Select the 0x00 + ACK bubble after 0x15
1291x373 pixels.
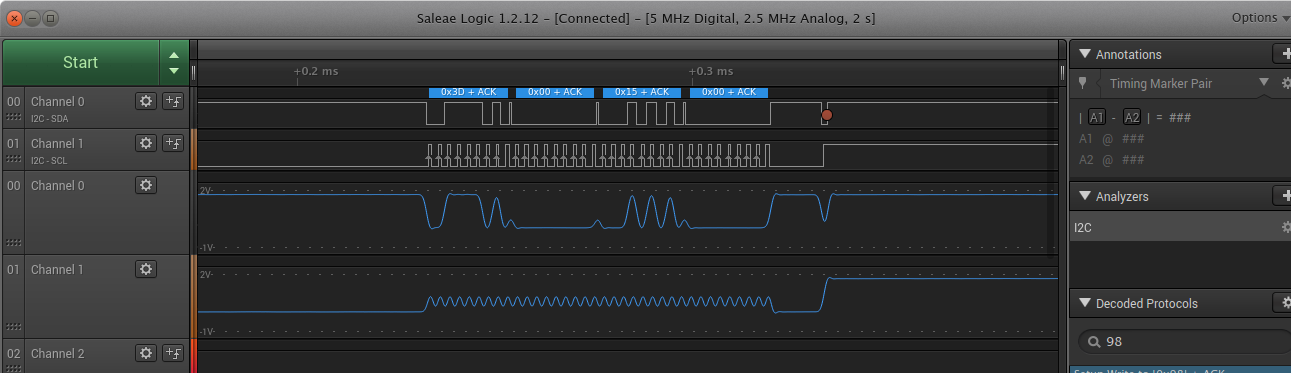tap(729, 92)
